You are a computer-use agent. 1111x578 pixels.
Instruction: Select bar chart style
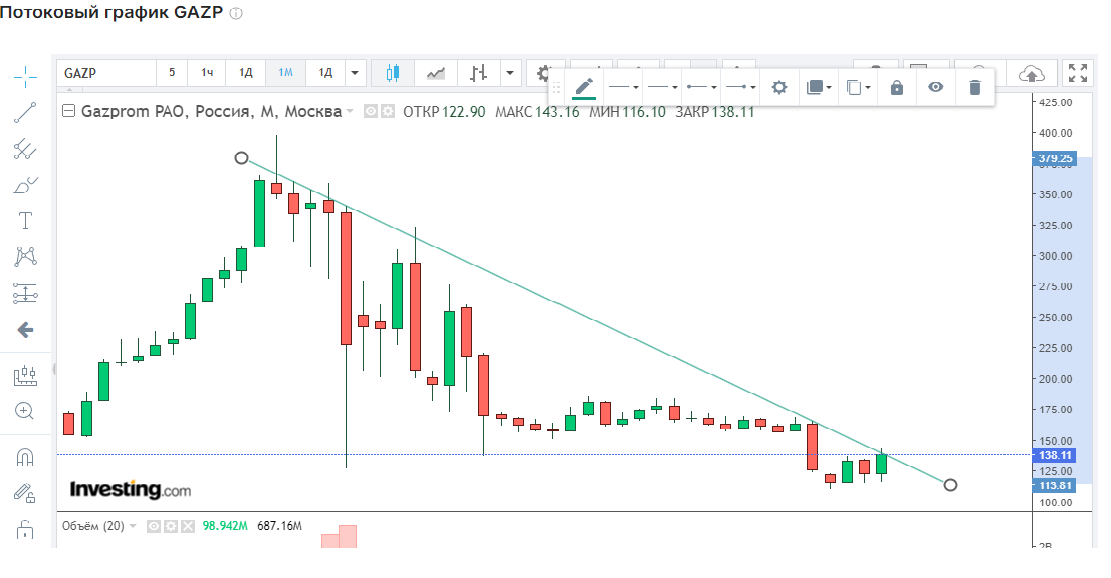(x=479, y=73)
